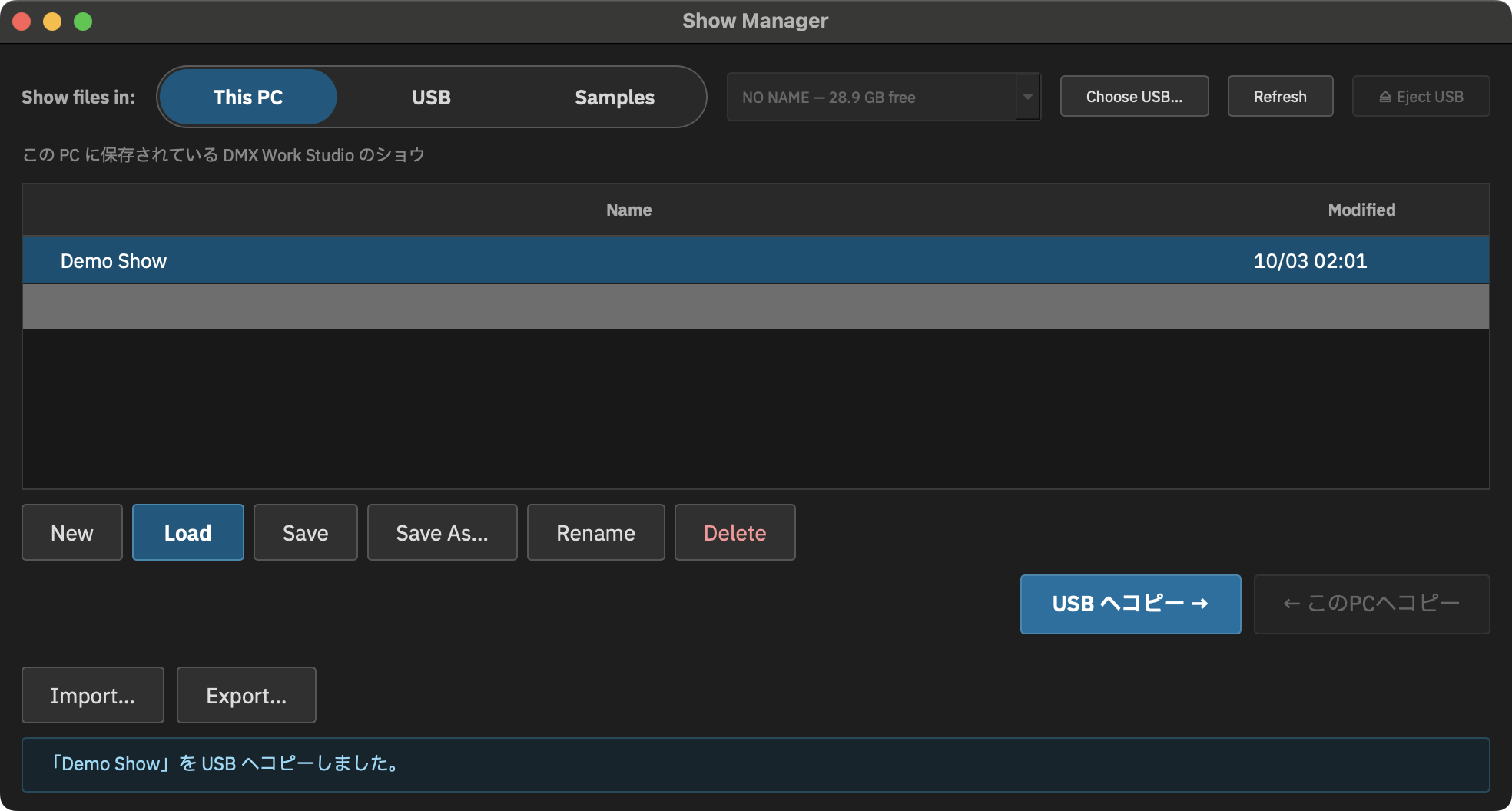
Task: Click the Eject USB button
Action: click(x=1421, y=96)
